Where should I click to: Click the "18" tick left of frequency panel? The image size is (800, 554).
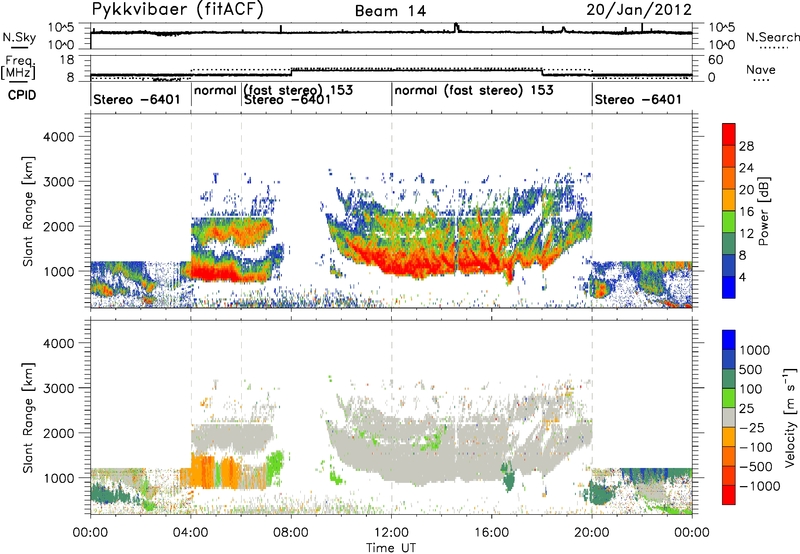click(x=67, y=60)
